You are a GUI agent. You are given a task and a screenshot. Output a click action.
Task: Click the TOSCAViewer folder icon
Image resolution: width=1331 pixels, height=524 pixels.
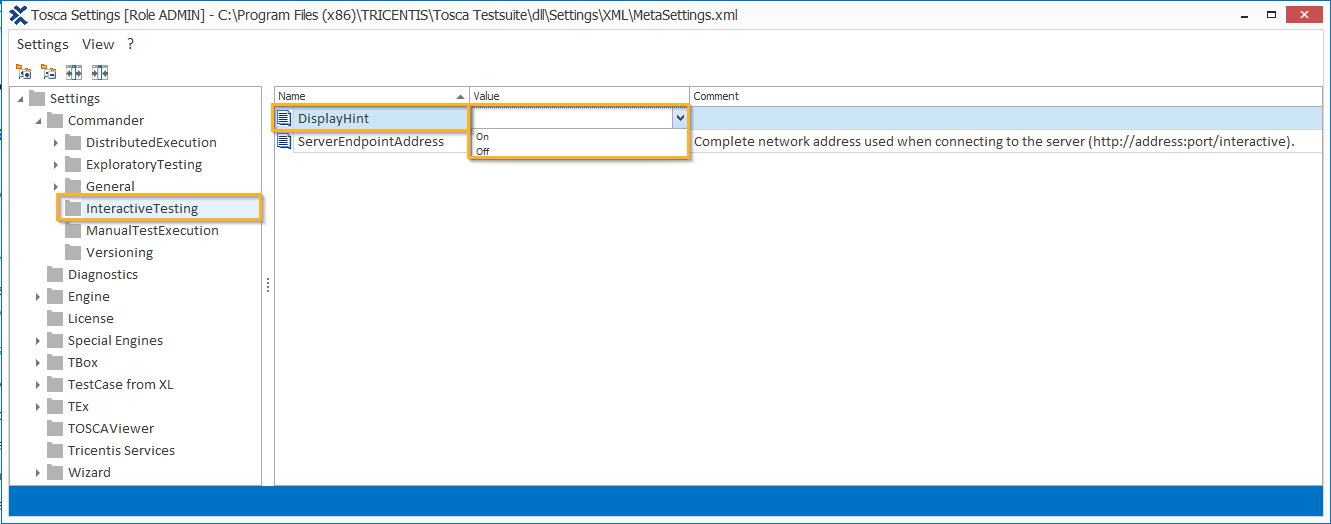tap(55, 428)
